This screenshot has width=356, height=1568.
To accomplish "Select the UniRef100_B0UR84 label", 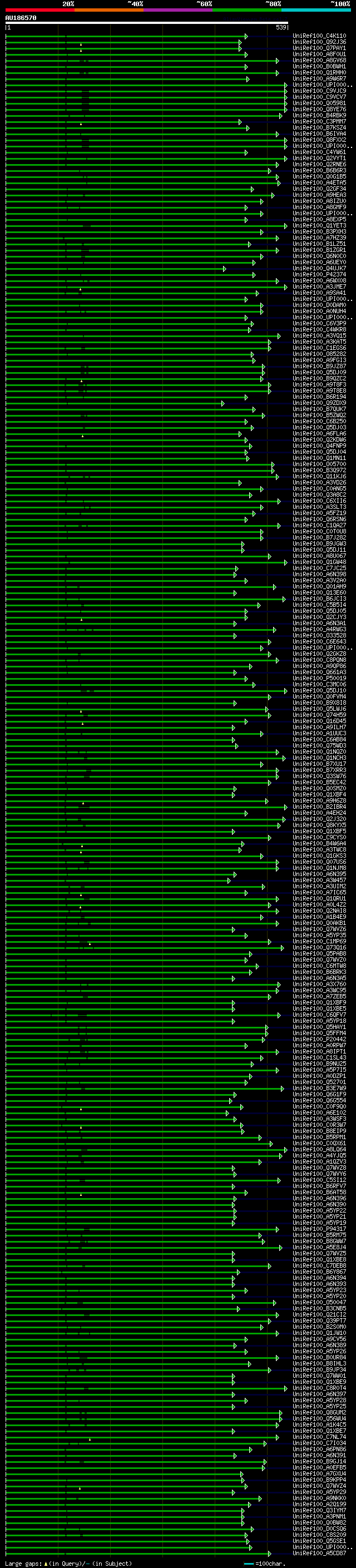I will [319, 1358].
